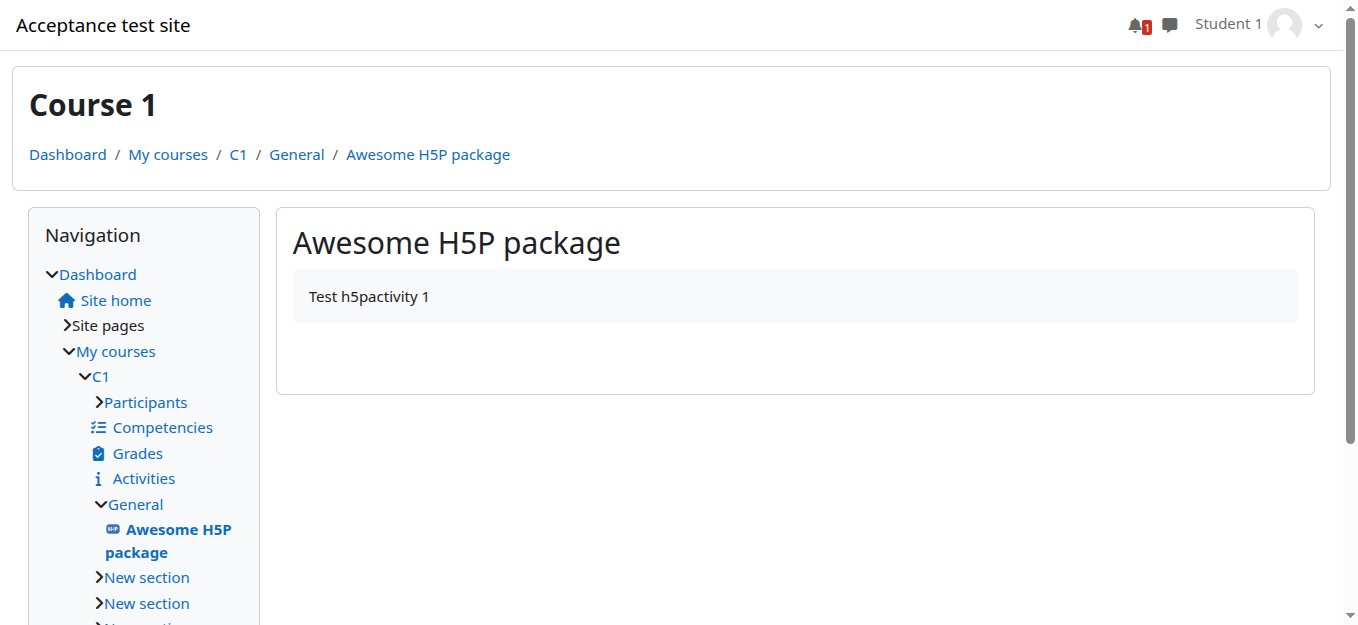Open the notifications bell icon
1358x625 pixels.
1135,25
